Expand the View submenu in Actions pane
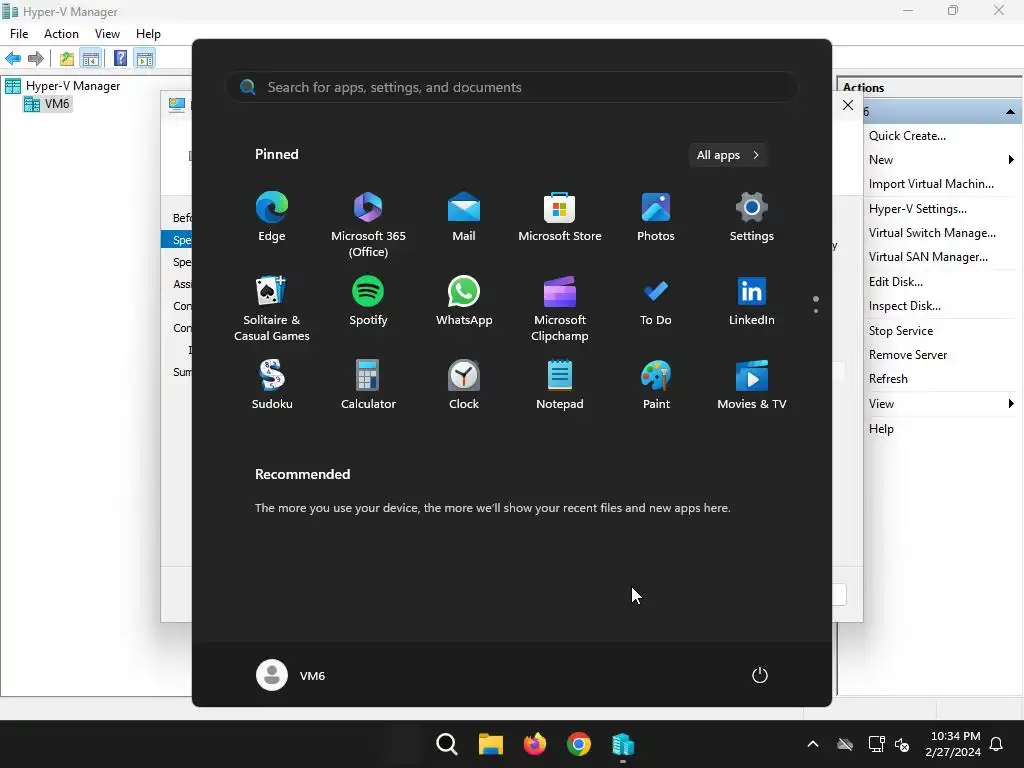Viewport: 1024px width, 768px height. click(940, 404)
